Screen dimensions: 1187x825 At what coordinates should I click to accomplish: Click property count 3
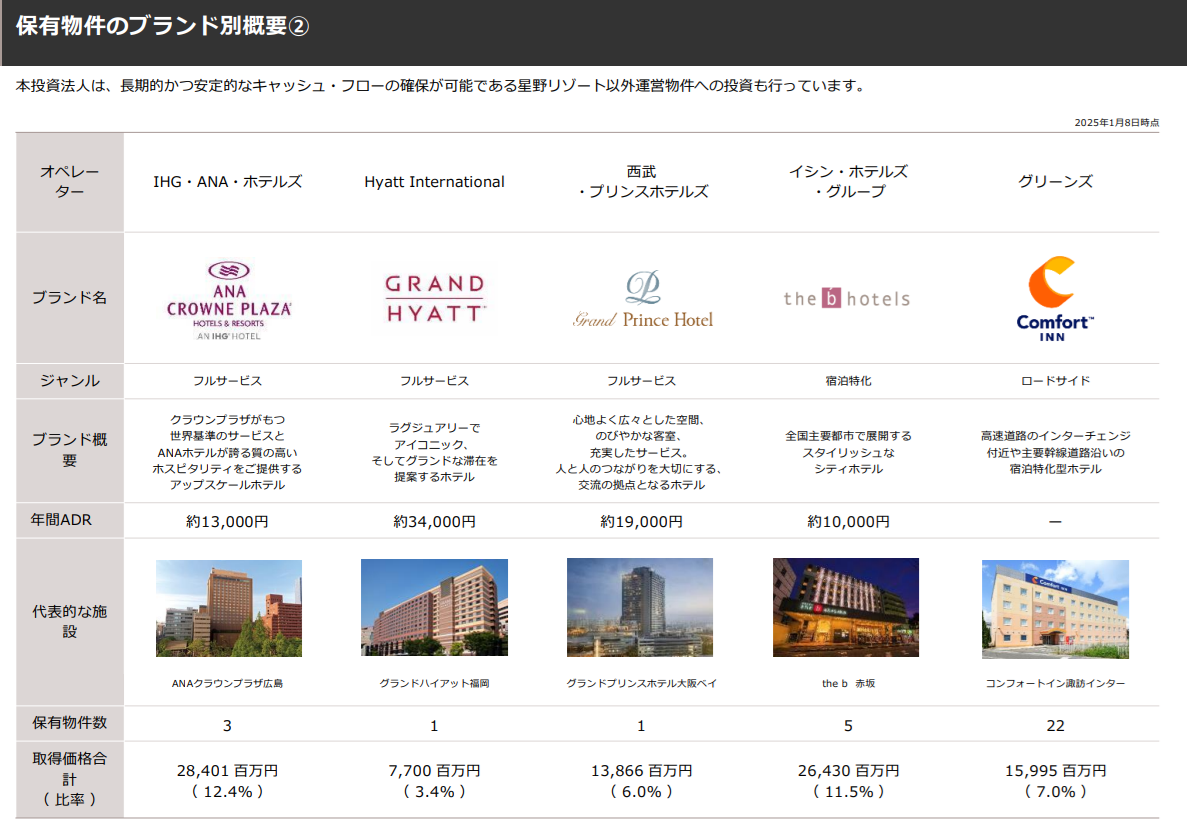[227, 726]
